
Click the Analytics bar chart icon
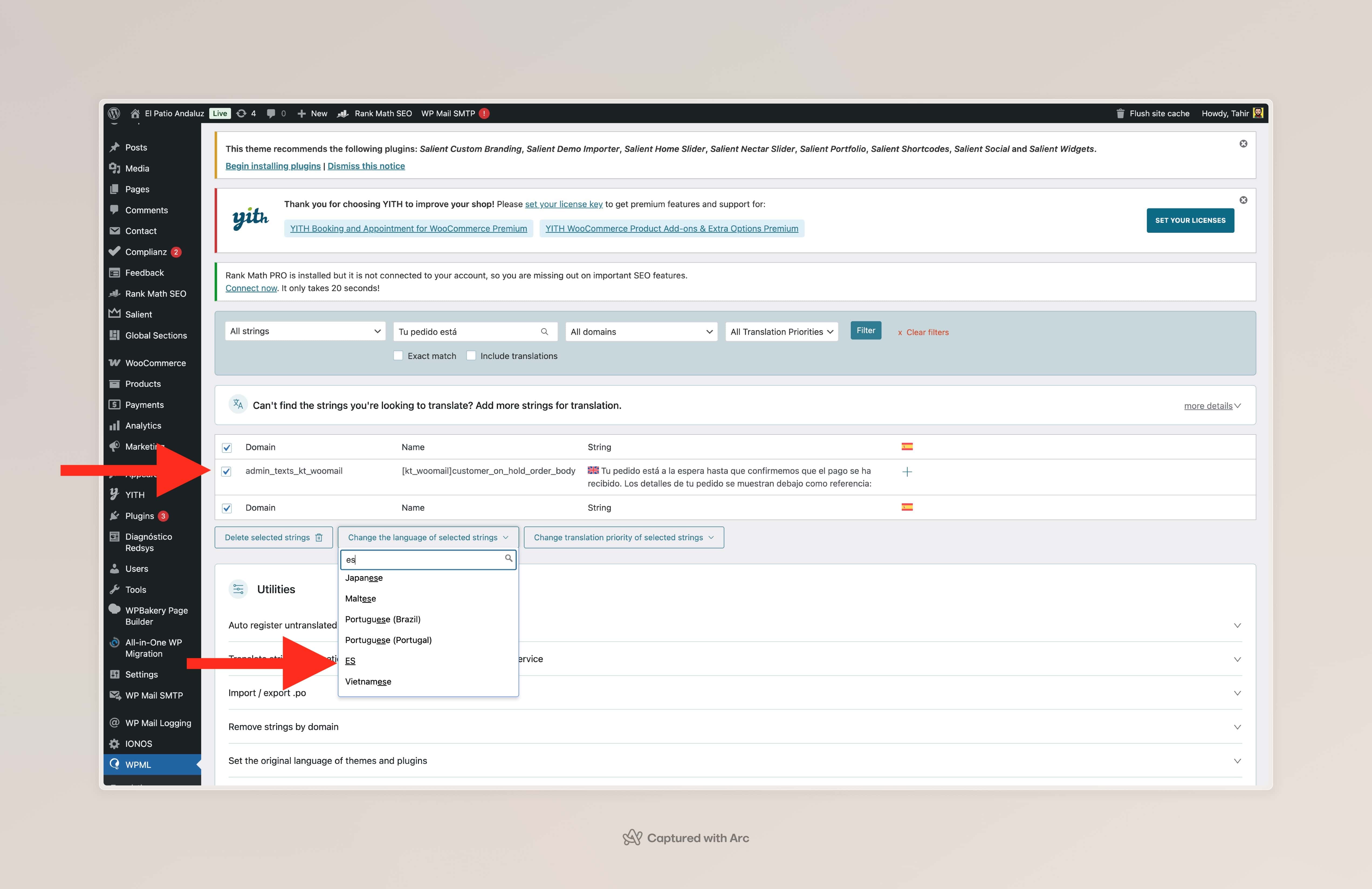pyautogui.click(x=115, y=425)
